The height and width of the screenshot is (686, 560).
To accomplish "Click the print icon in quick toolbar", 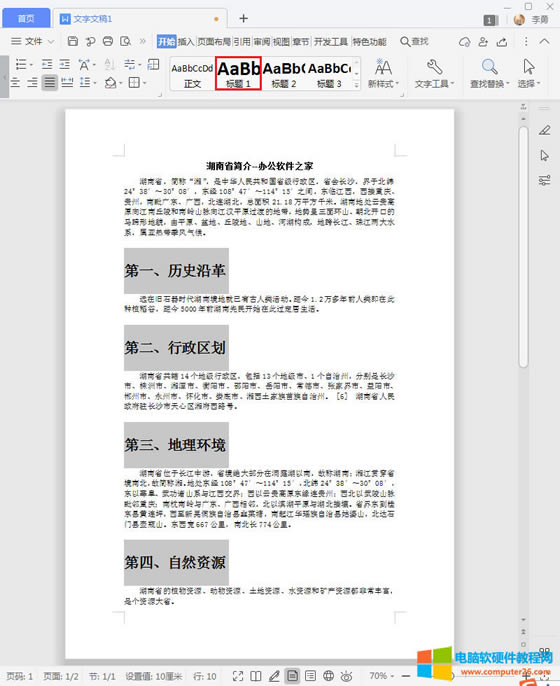I will click(108, 41).
